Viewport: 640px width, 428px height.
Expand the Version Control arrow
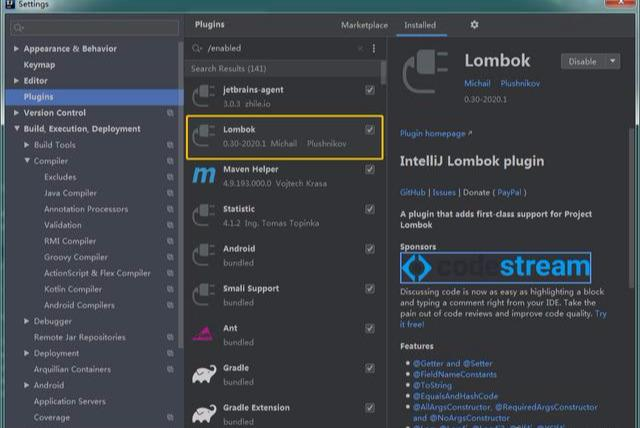[x=16, y=113]
